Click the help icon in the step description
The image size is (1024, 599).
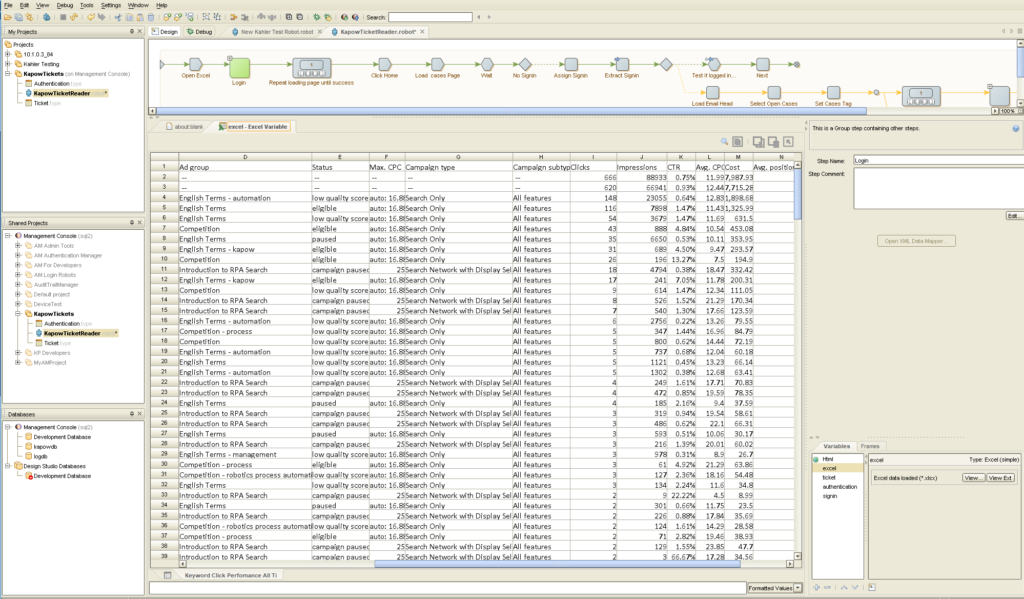pos(1016,129)
